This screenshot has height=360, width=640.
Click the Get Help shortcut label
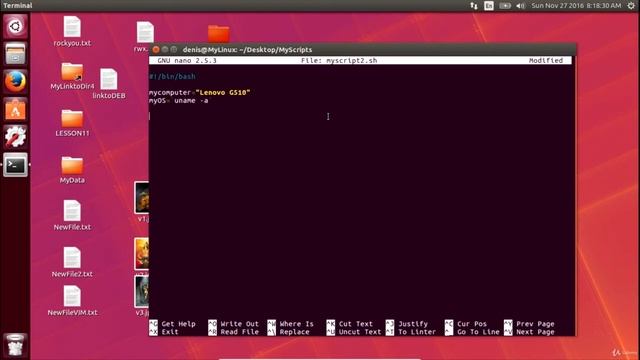click(x=178, y=324)
